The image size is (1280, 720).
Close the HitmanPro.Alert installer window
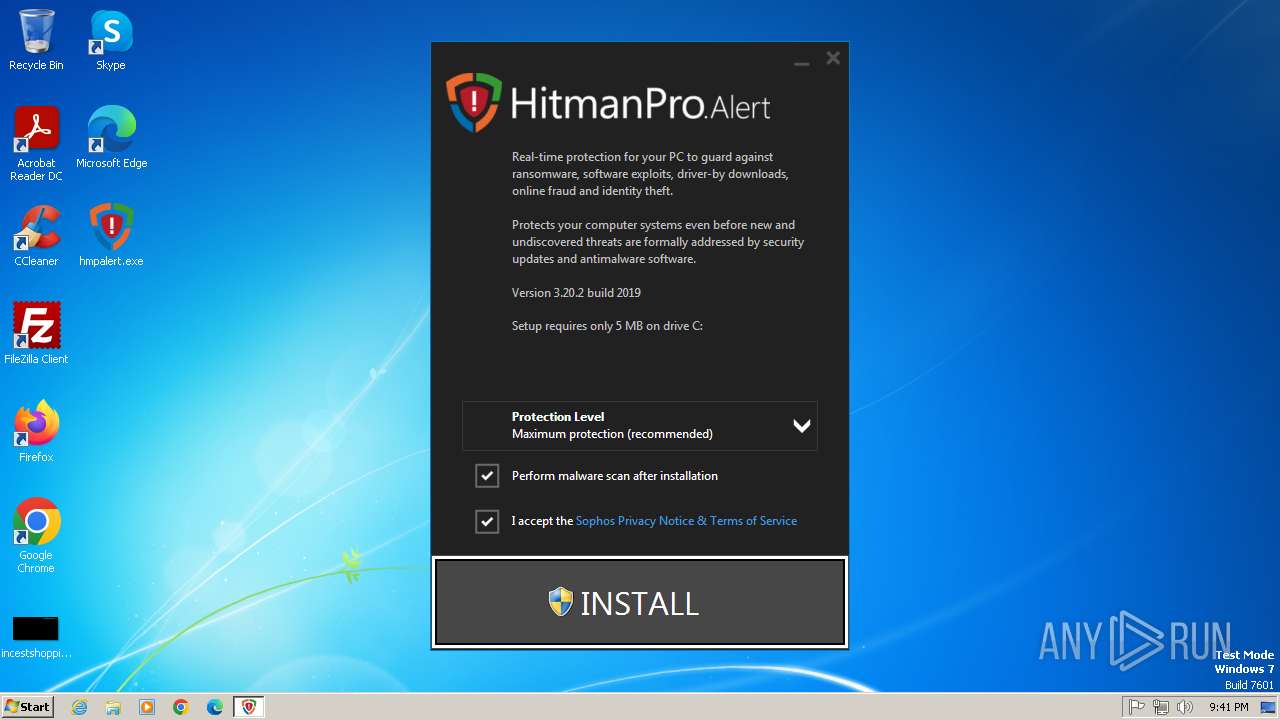pos(833,58)
